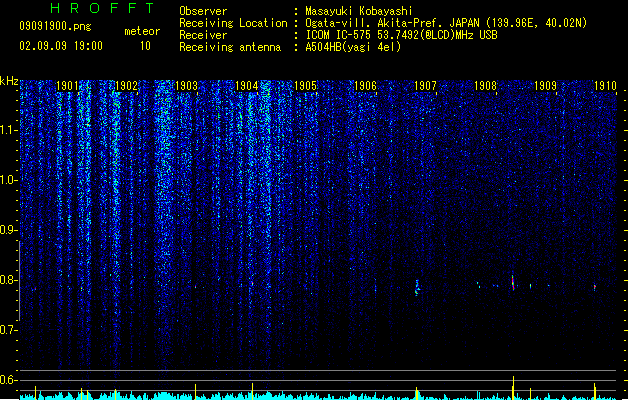The width and height of the screenshot is (629, 400).
Task: Click the 0.8 kHz axis label
Action: click(x=9, y=280)
